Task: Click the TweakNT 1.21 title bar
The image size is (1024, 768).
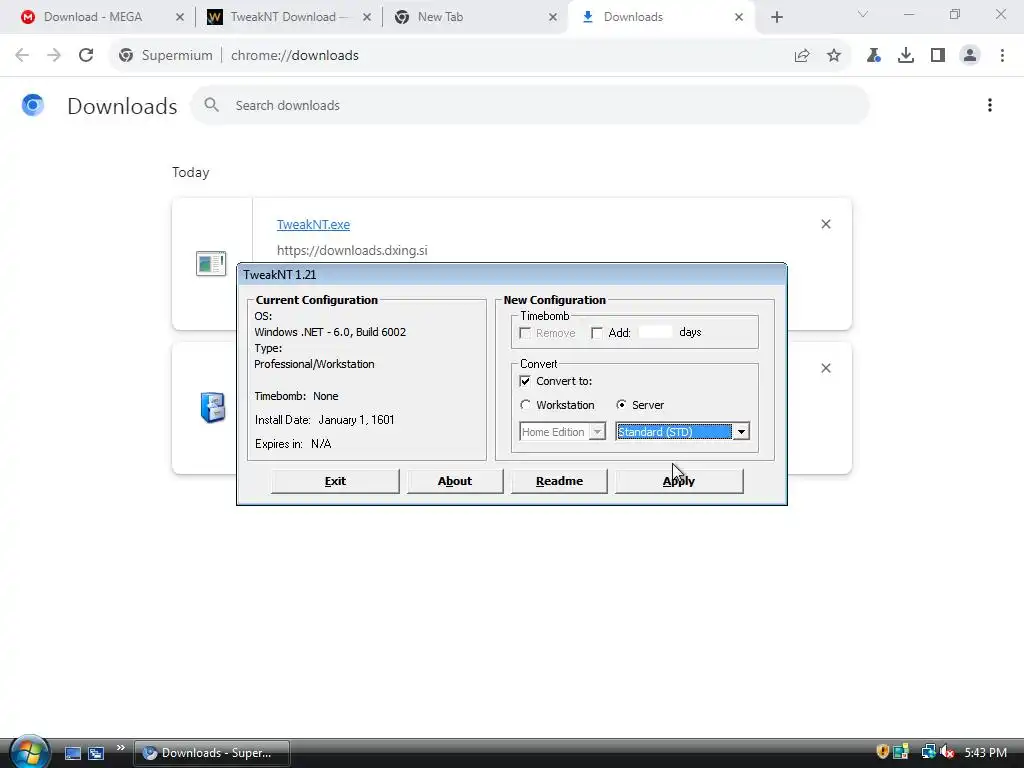Action: [512, 275]
